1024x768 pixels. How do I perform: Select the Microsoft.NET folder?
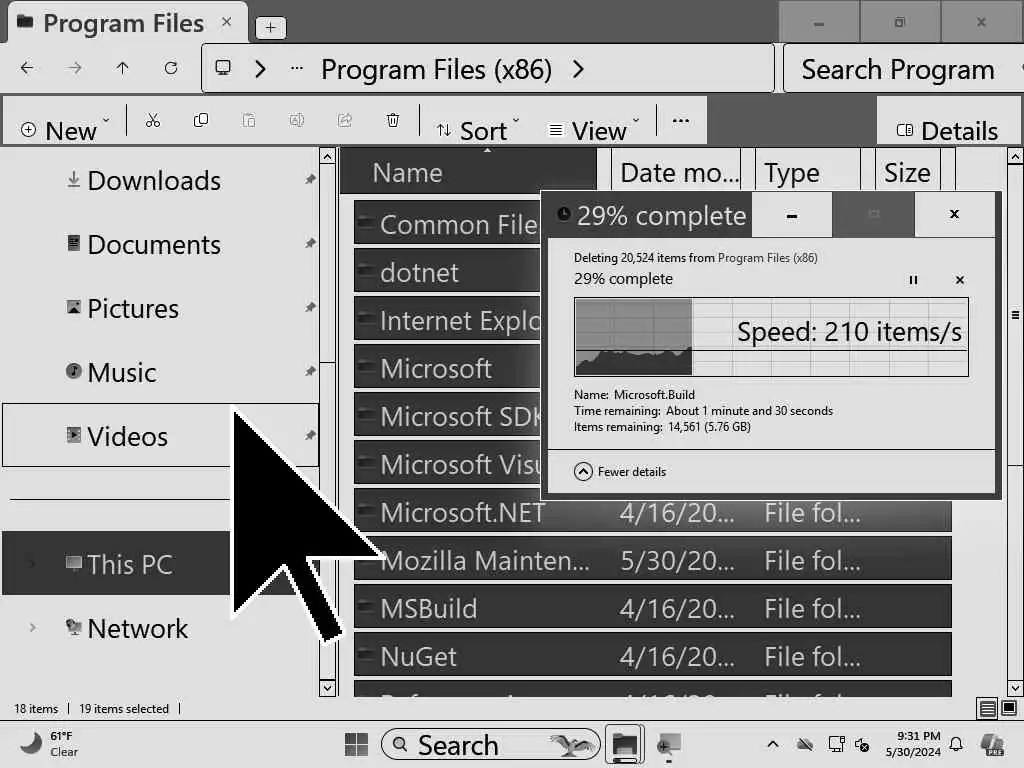(652, 513)
